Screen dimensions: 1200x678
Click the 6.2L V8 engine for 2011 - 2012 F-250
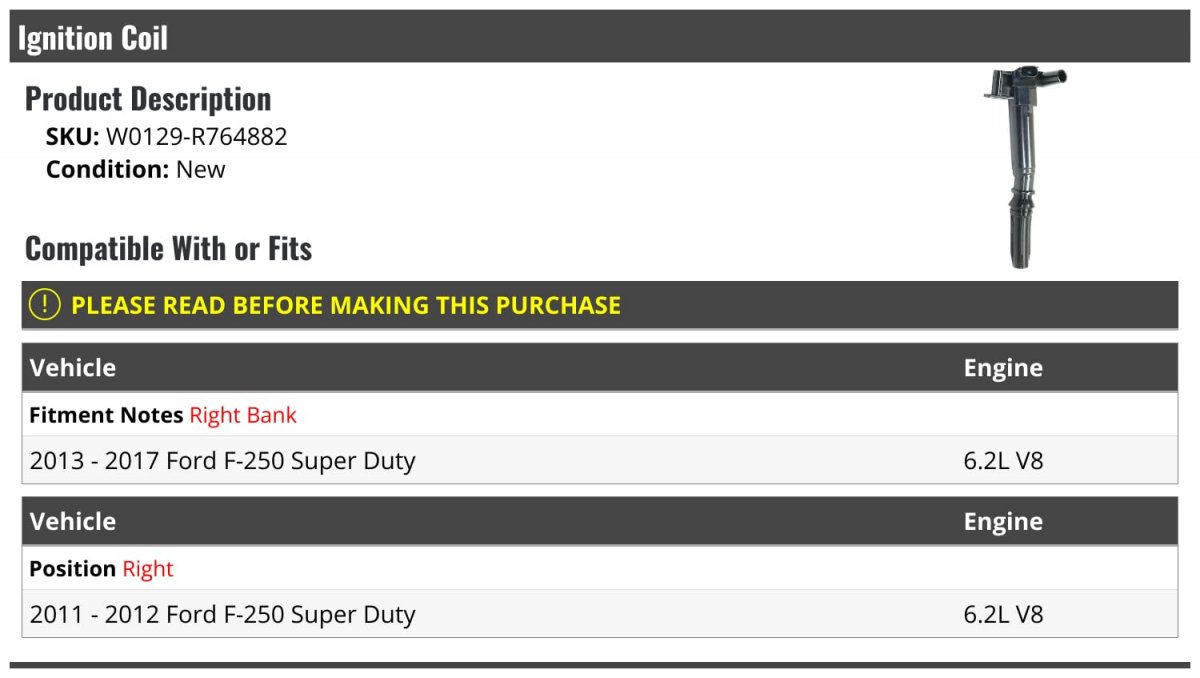(x=1003, y=614)
